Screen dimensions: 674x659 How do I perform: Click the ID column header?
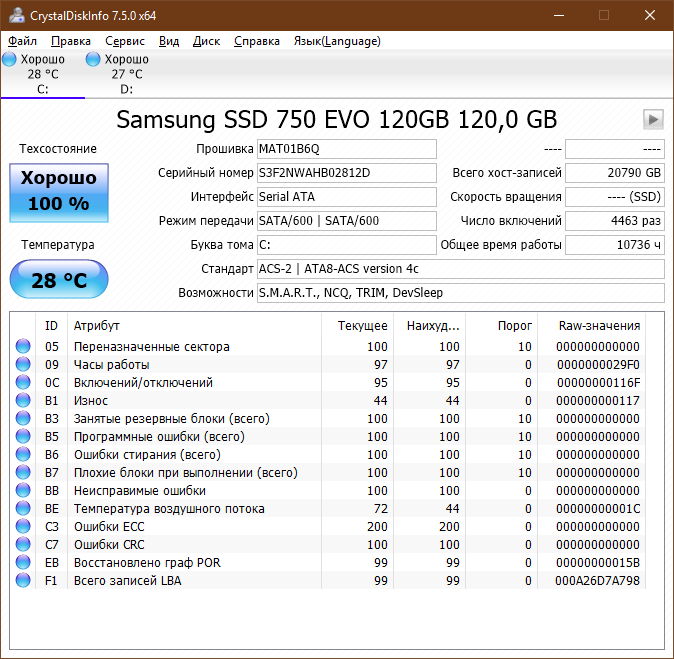coord(51,326)
